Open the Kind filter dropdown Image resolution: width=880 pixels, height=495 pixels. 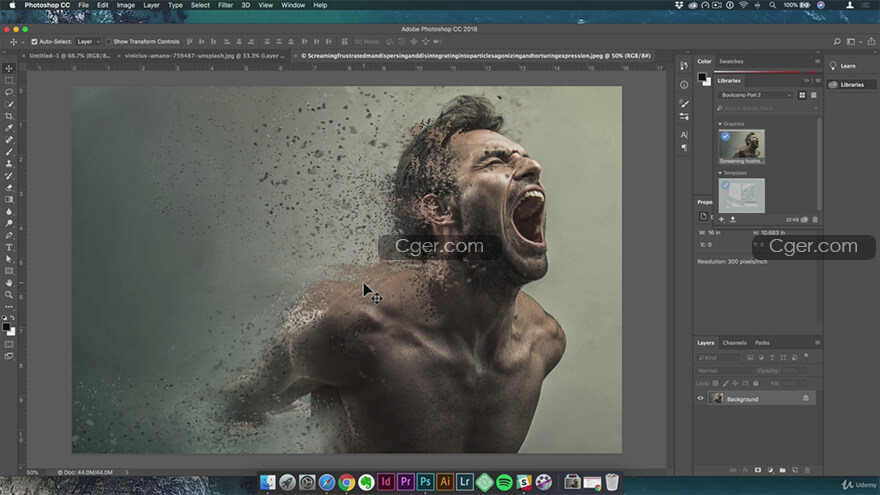(718, 358)
